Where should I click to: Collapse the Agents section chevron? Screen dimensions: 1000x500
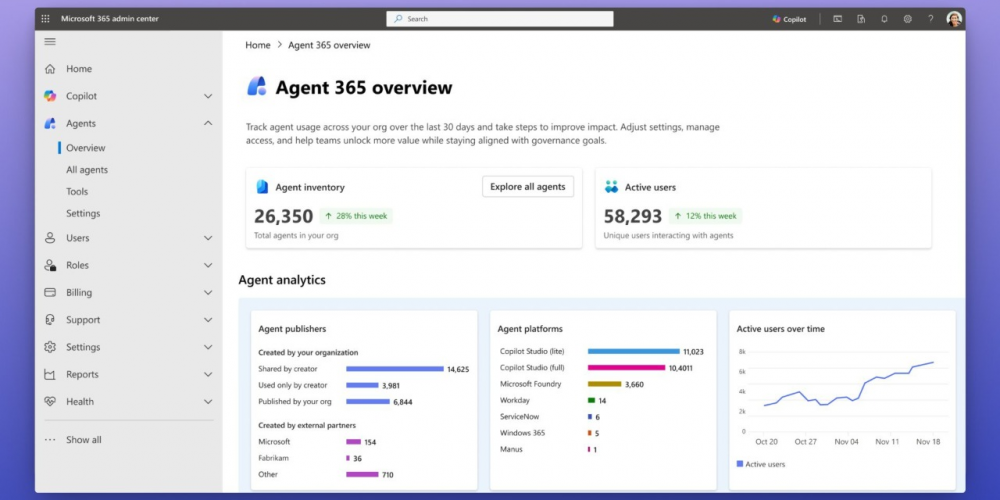pos(208,123)
